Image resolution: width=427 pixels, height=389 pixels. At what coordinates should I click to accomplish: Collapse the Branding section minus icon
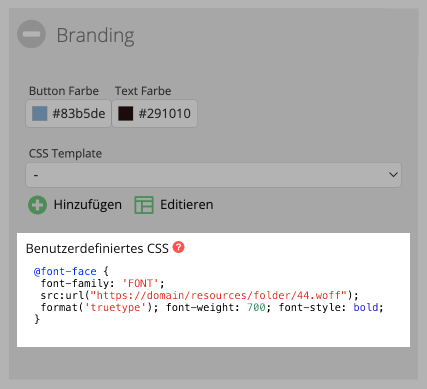[x=31, y=34]
